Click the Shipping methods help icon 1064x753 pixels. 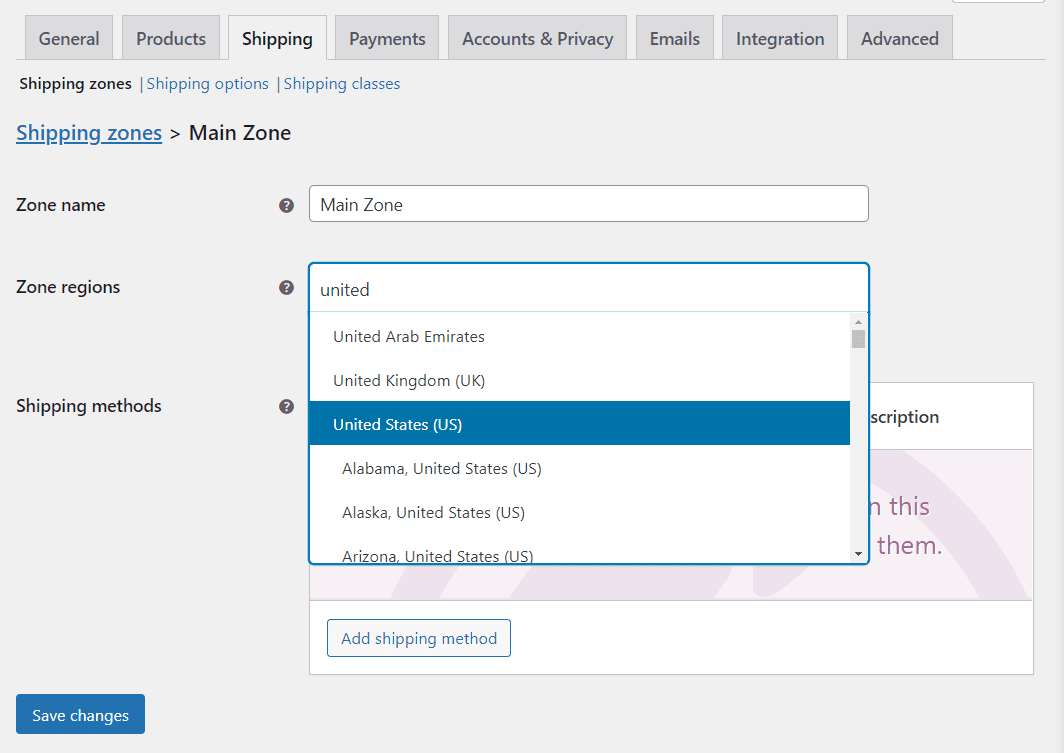coord(287,406)
